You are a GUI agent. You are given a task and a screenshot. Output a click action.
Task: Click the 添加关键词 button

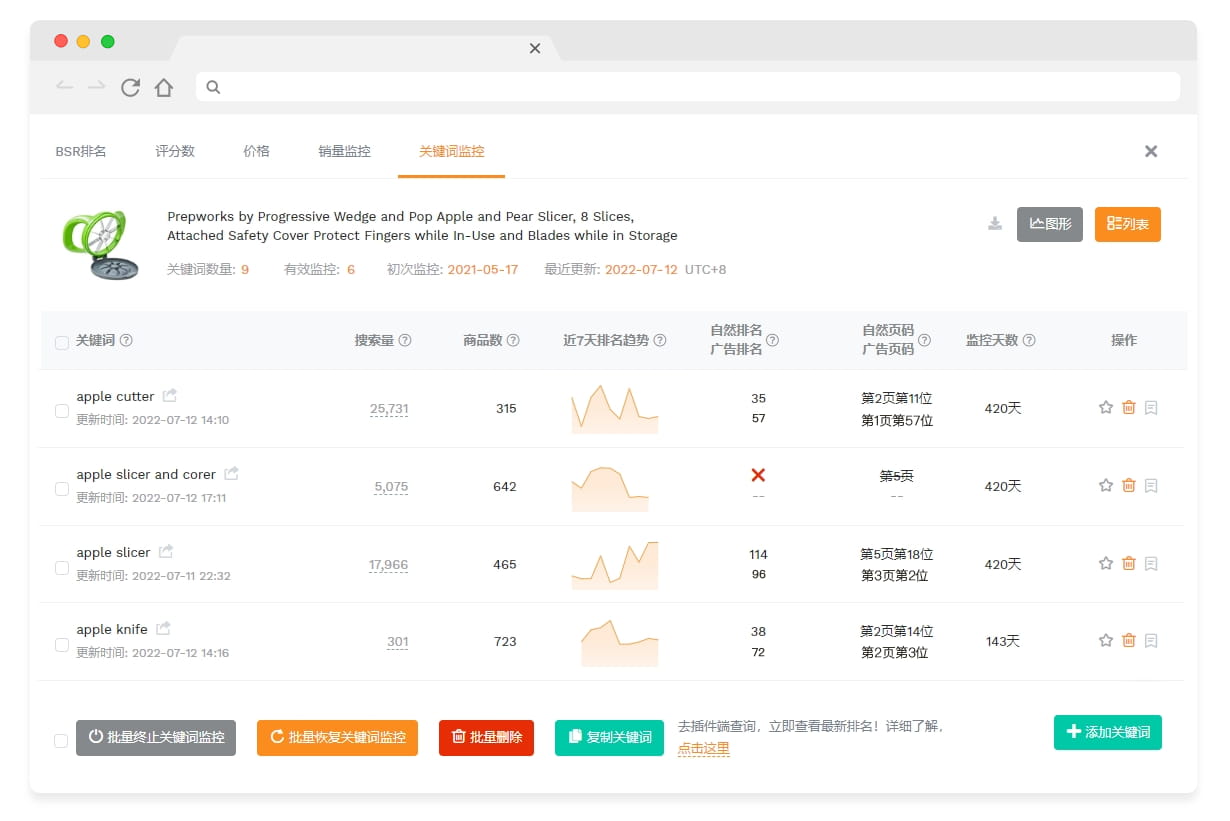[1108, 732]
